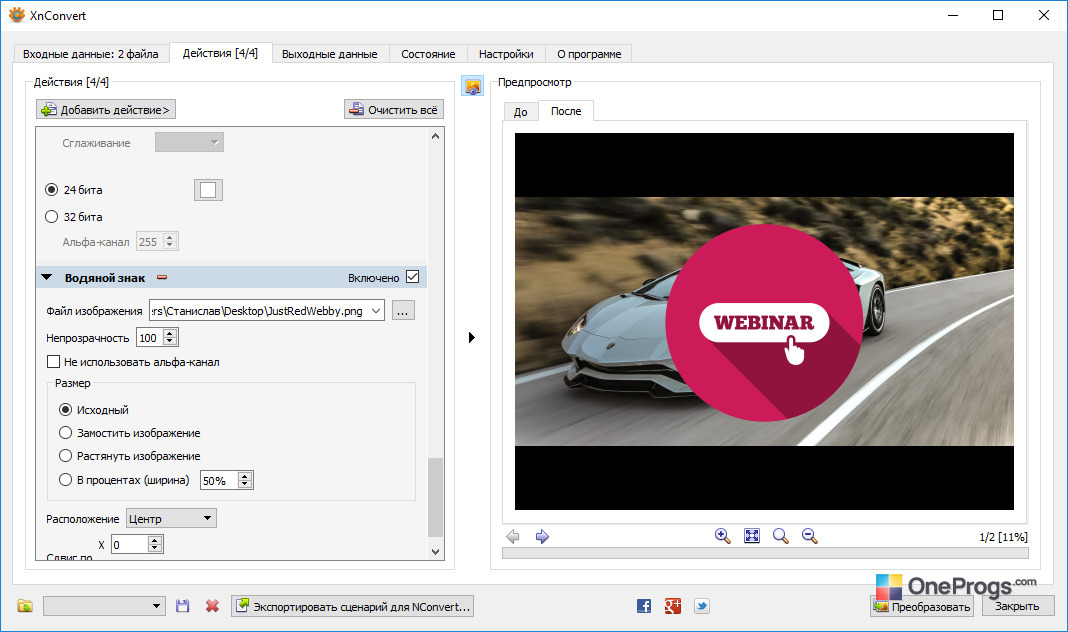Enable Не использовать альфа-канал checkbox
1068x632 pixels.
click(x=53, y=362)
